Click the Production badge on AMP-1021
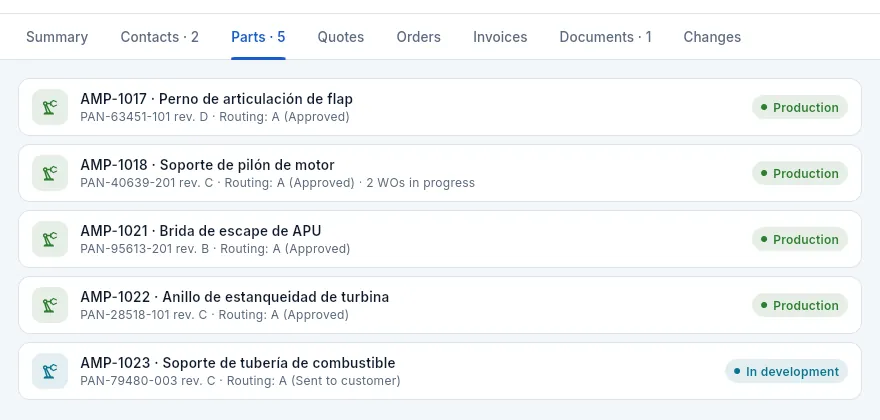 coord(800,239)
